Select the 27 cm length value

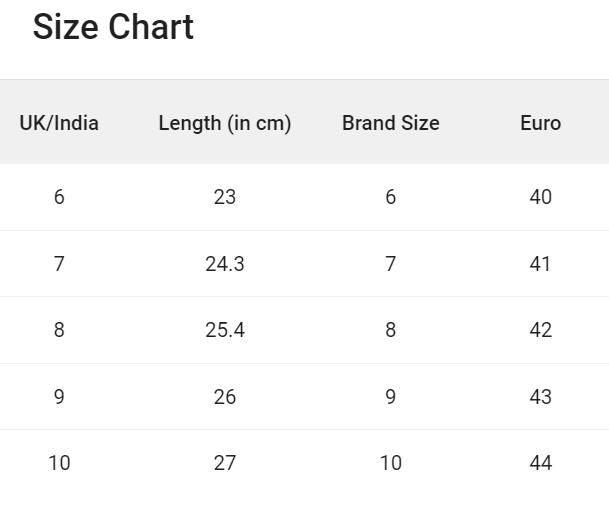click(x=225, y=463)
